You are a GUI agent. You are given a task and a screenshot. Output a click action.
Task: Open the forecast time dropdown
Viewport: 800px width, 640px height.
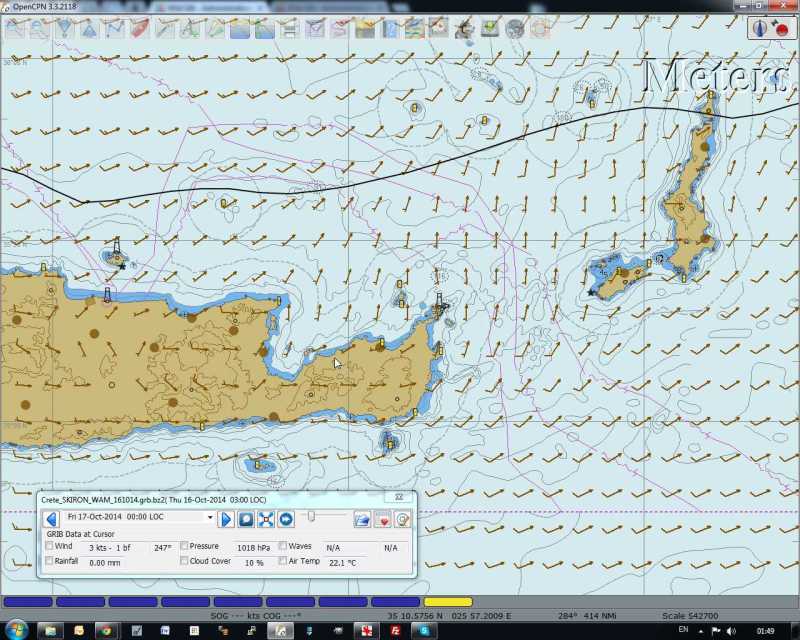tap(210, 518)
